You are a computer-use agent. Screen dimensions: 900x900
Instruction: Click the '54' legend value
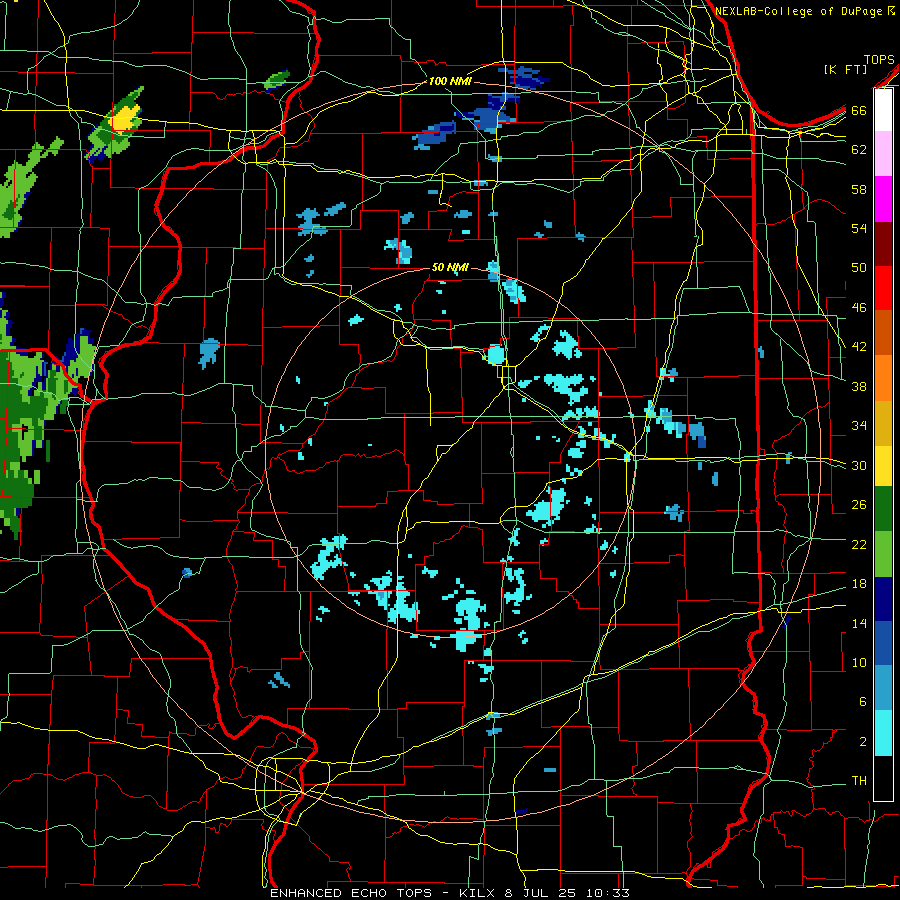point(859,228)
